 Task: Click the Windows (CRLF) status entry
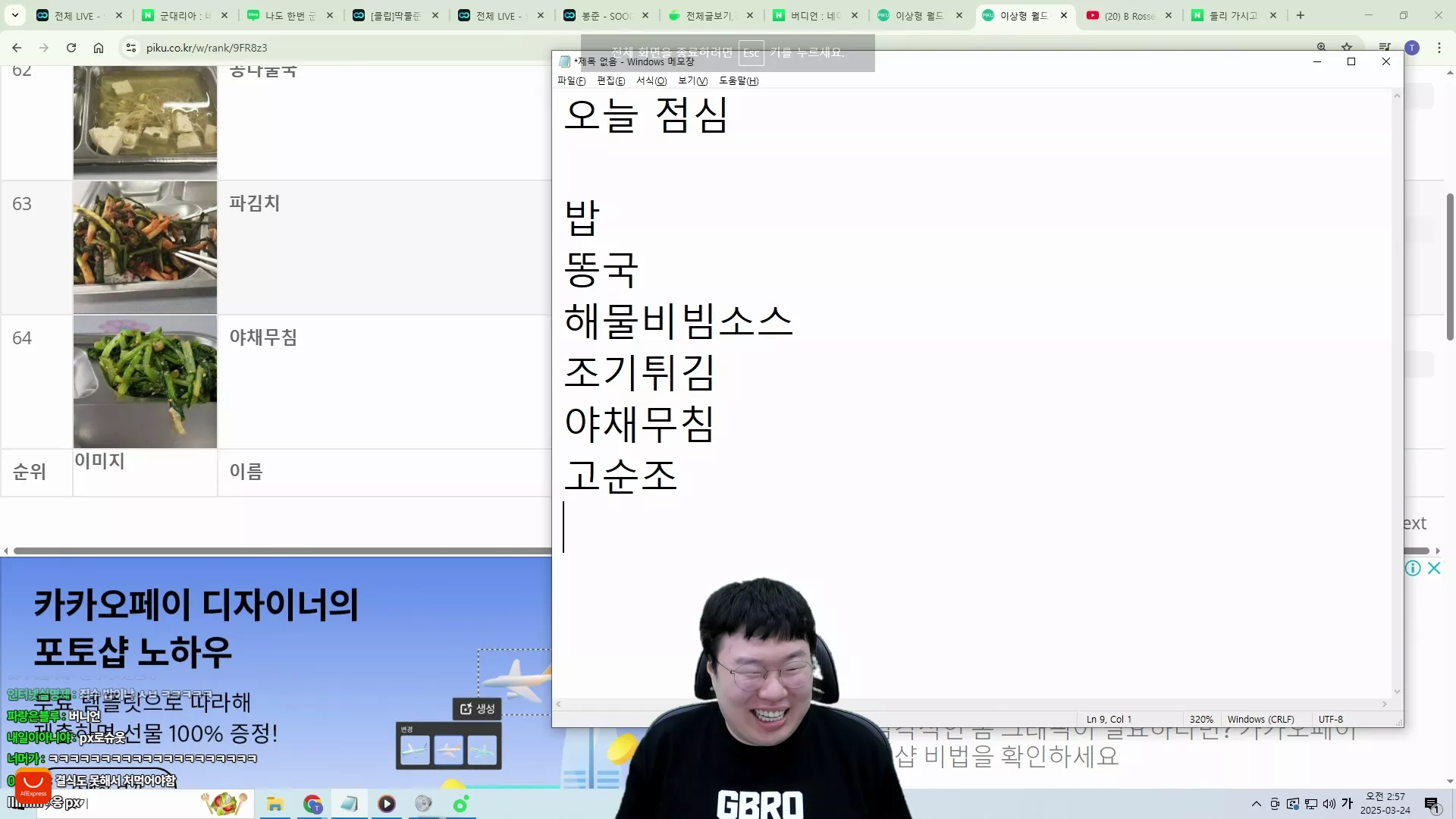[1260, 720]
